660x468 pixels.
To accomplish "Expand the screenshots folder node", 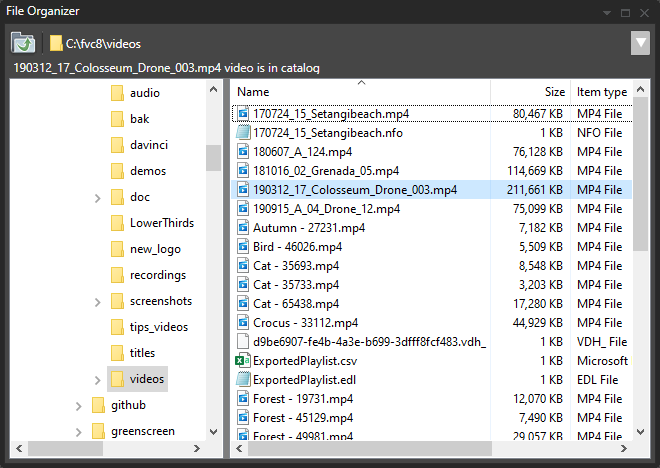I will click(97, 302).
